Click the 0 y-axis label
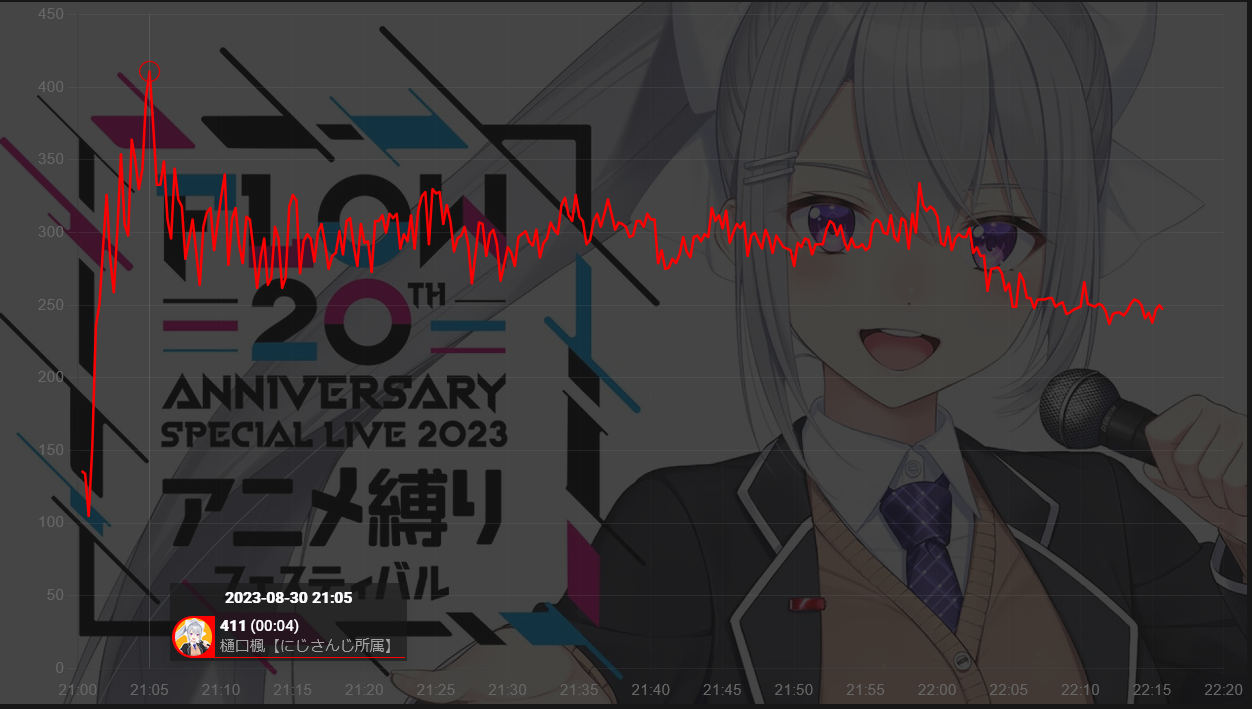 point(61,667)
